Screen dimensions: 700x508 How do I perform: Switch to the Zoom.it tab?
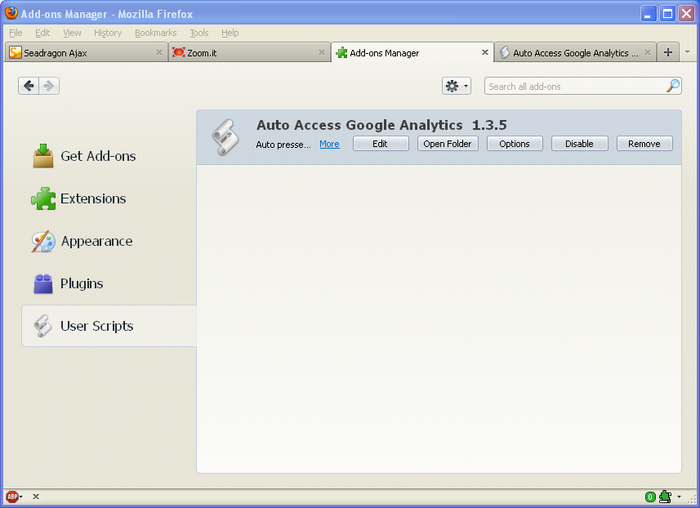pos(249,53)
